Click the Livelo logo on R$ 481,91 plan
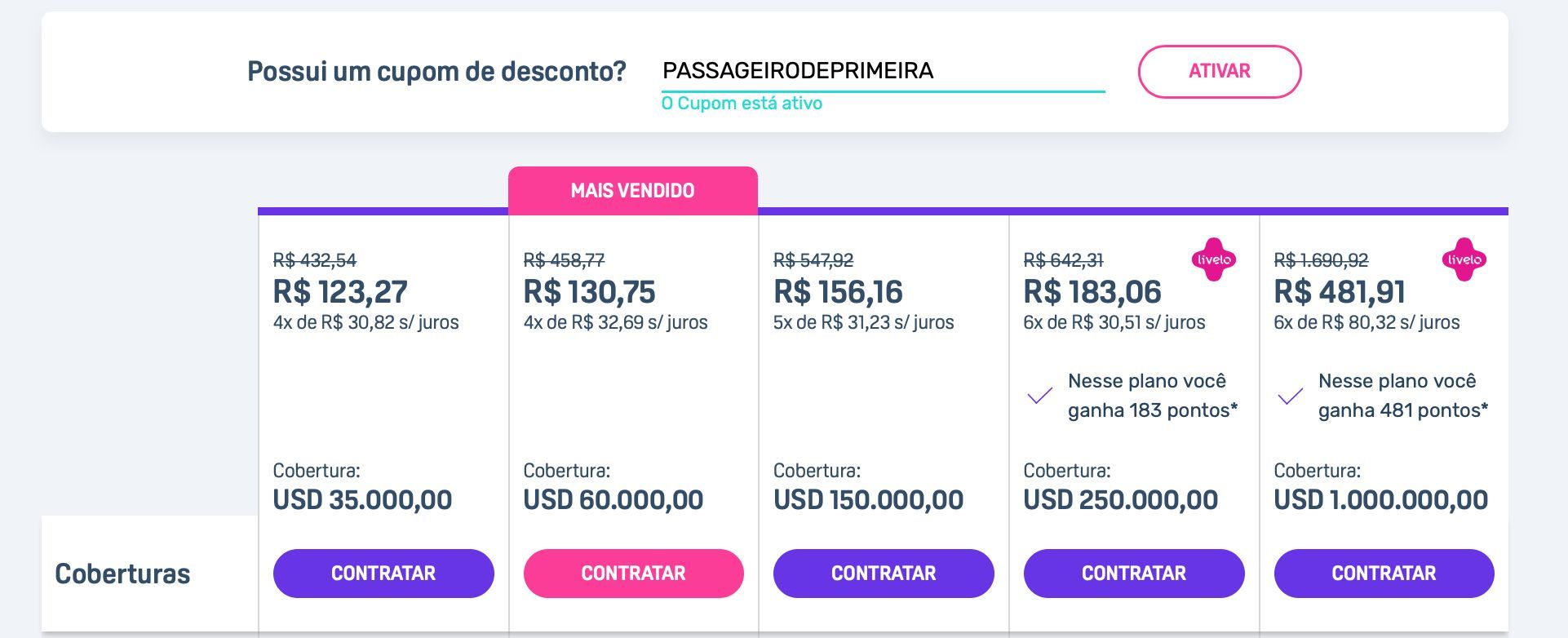 click(x=1464, y=259)
